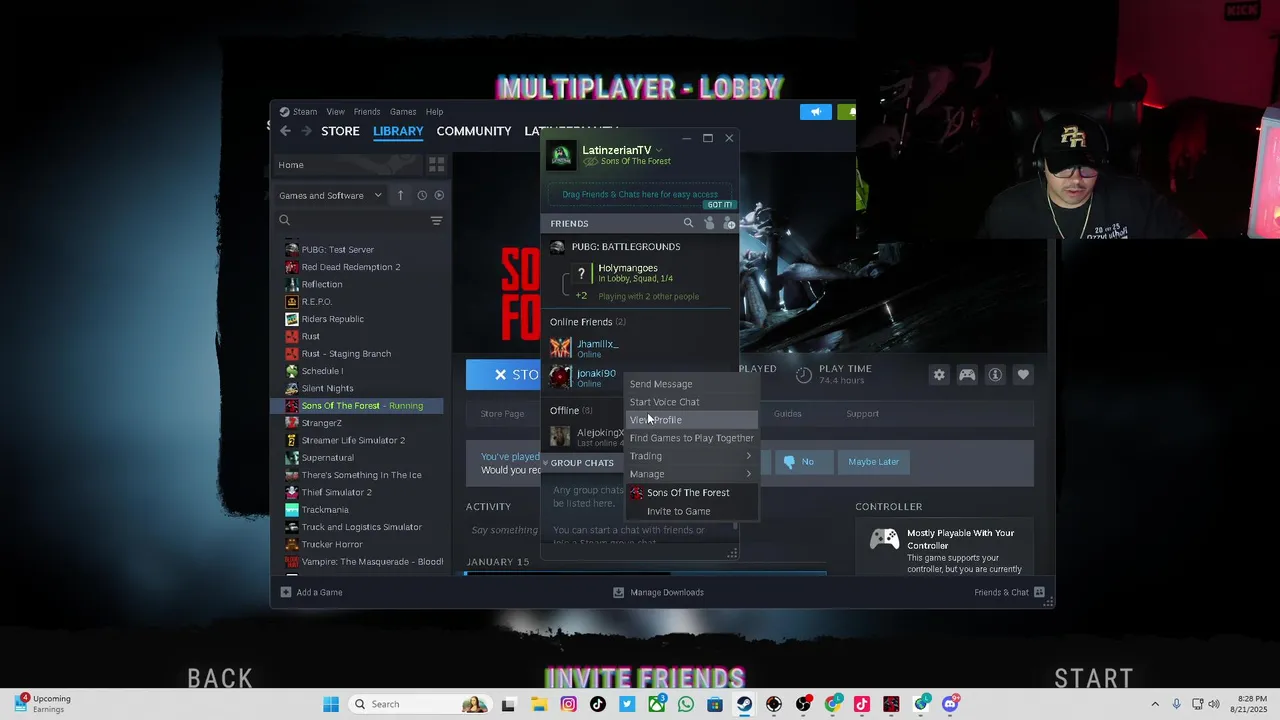Go forward with Steam's forward arrow
Viewport: 1280px width, 720px height.
click(x=306, y=131)
